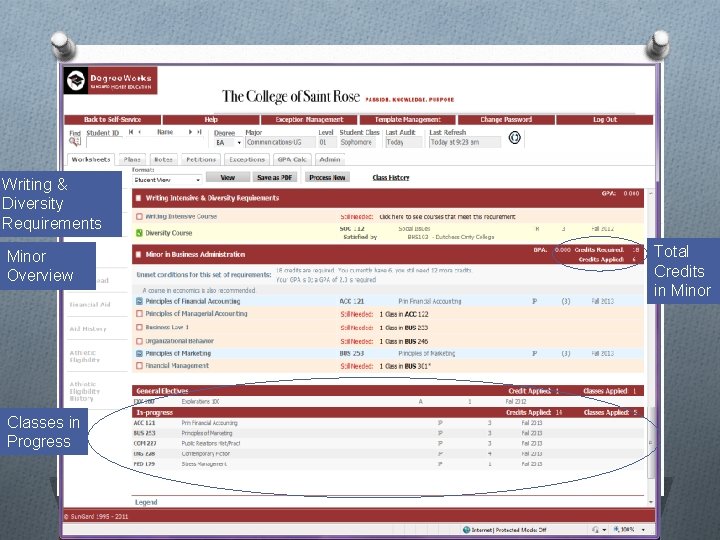Switch to the Petitions tab
Viewport: 720px width, 540px height.
coord(201,159)
